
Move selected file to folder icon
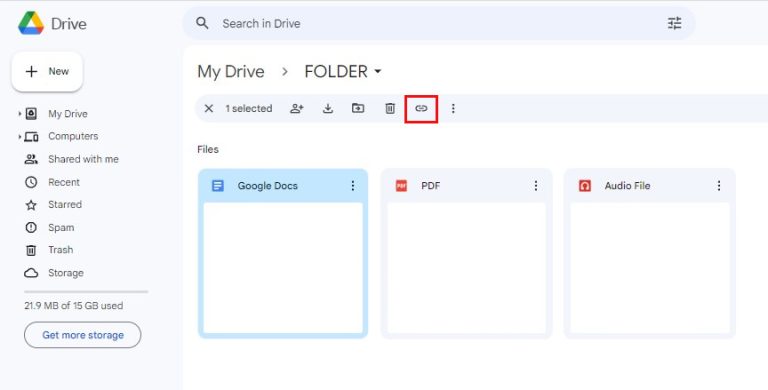pyautogui.click(x=358, y=108)
